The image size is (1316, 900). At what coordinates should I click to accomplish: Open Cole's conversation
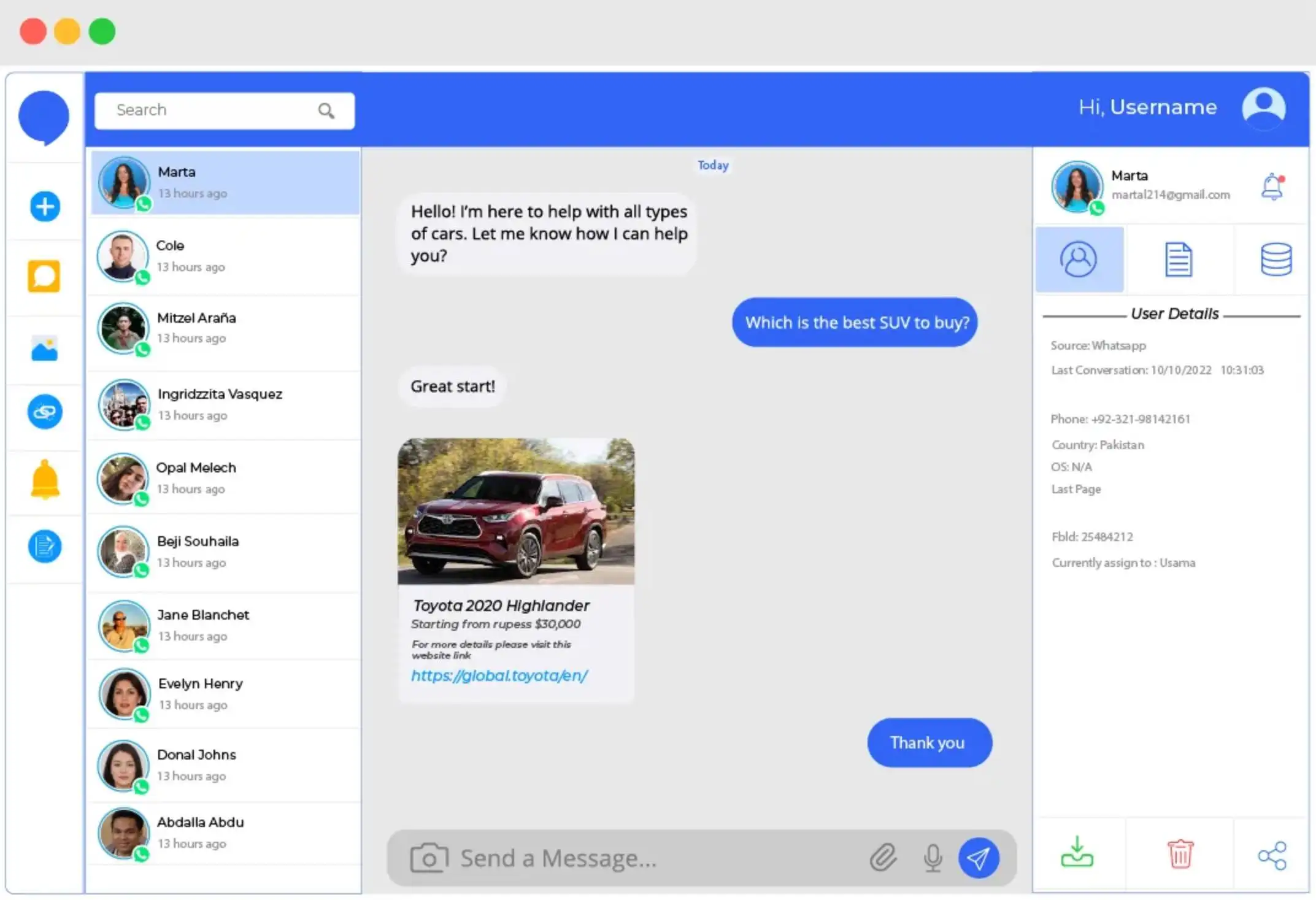[223, 256]
